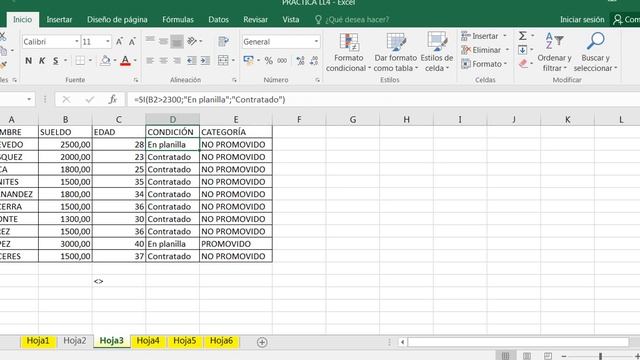Select Hoja1 sheet tab
This screenshot has width=640, height=360.
38,341
